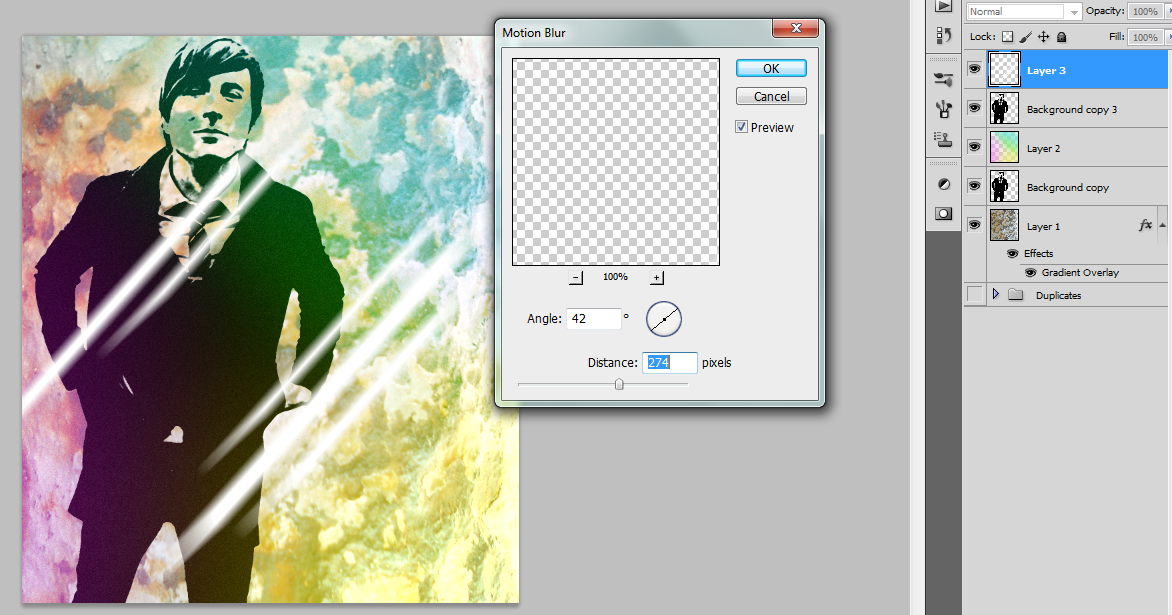Click OK in Motion Blur dialog
1172x615 pixels.
point(771,68)
